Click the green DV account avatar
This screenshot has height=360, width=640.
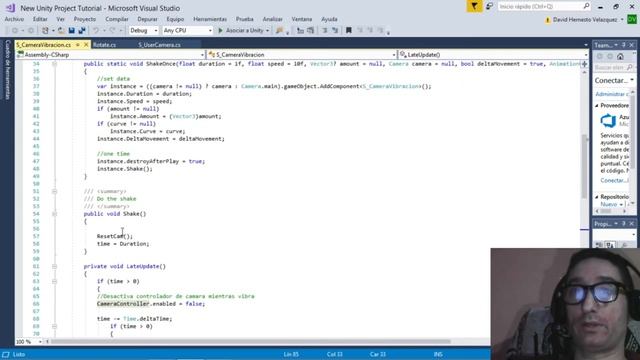point(632,19)
